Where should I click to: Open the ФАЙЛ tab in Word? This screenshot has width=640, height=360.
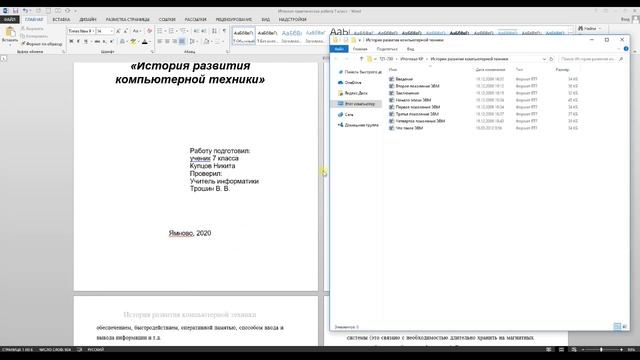click(9, 19)
